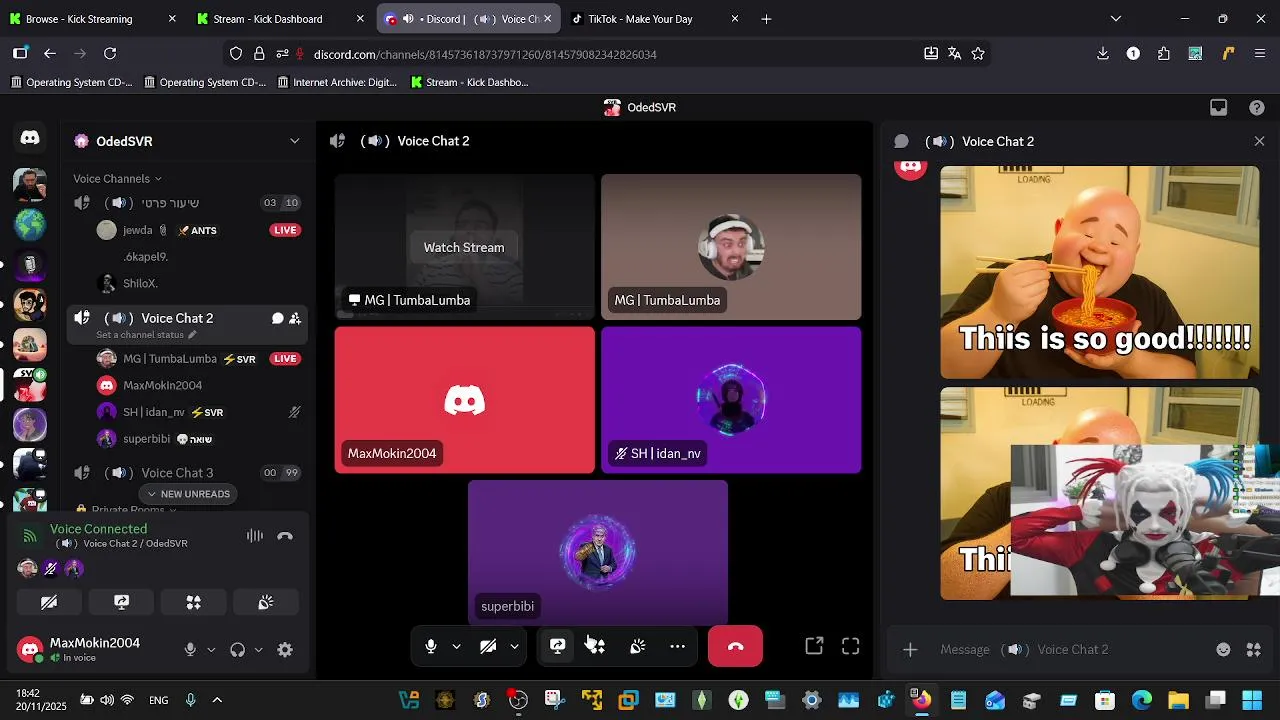Launch activity button in voice panel
This screenshot has width=1280, height=720.
pos(193,602)
